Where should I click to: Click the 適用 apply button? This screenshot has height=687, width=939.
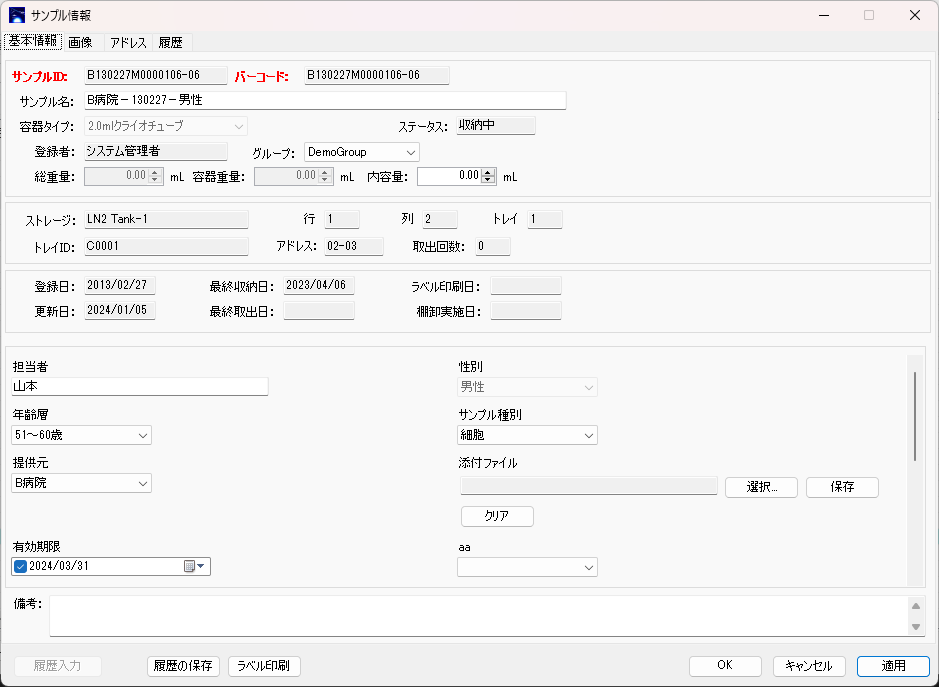893,666
